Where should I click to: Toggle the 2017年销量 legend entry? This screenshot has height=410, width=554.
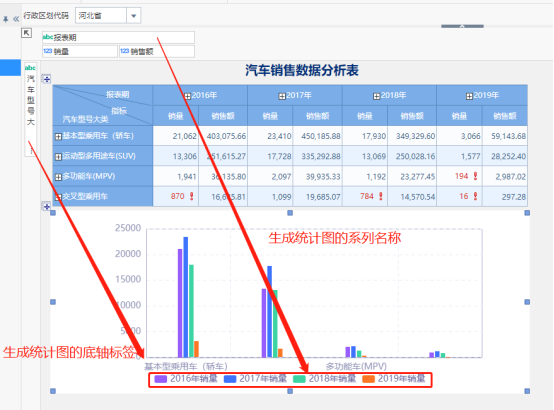255,379
